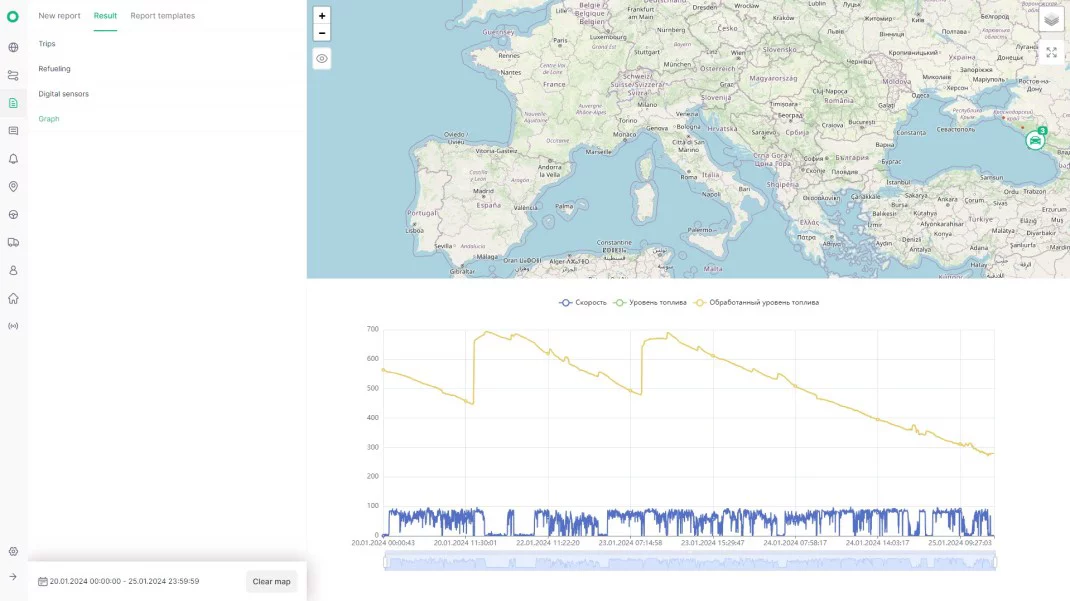This screenshot has width=1070, height=601.
Task: Open the Report templates tab
Action: coord(162,16)
